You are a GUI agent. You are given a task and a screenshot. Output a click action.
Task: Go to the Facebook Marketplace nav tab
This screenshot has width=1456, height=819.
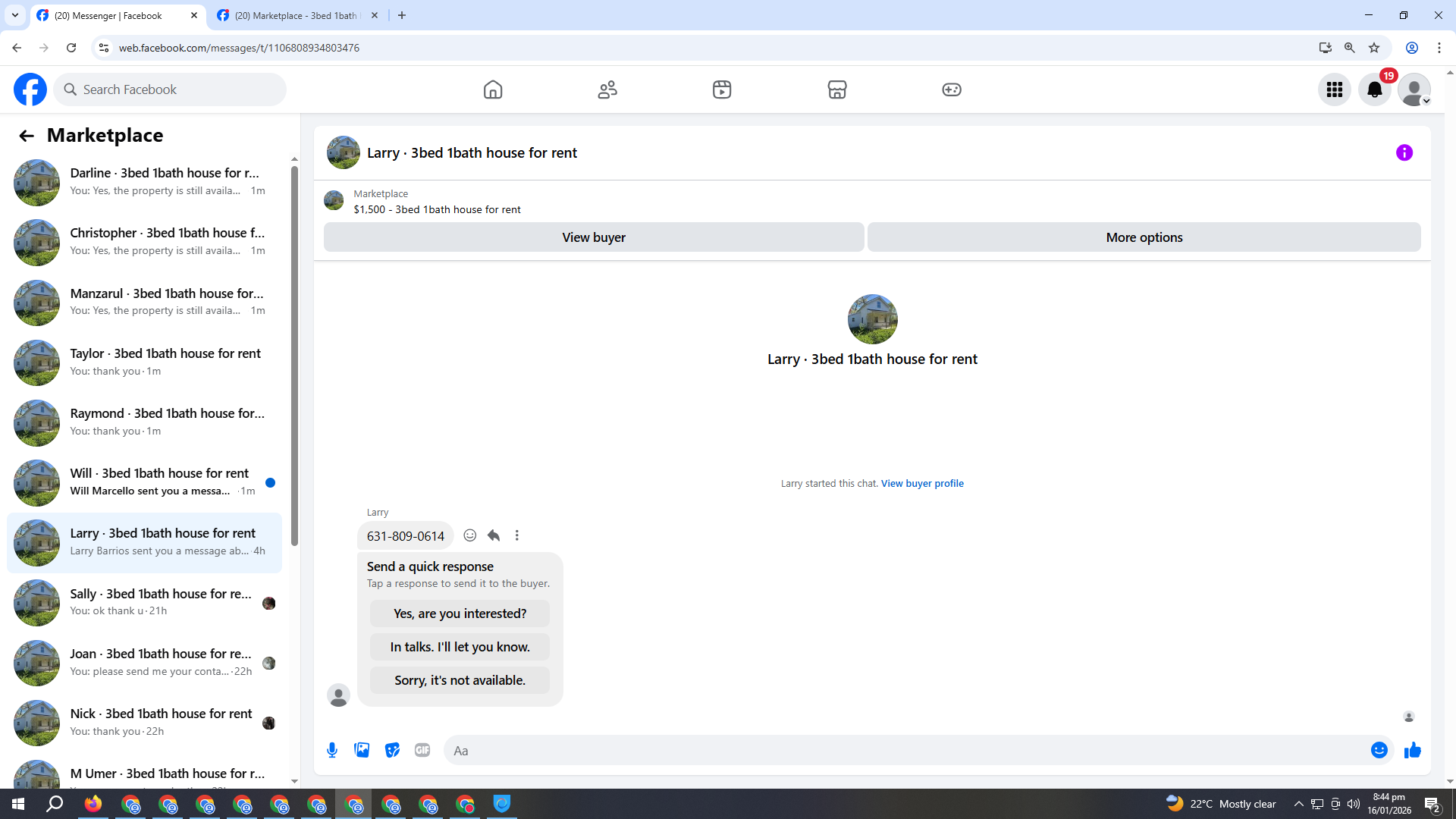point(836,90)
